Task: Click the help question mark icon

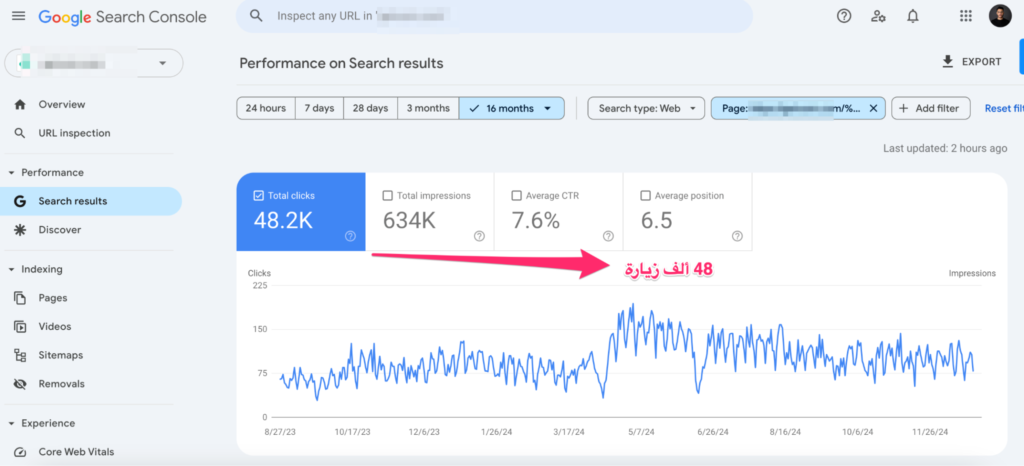Action: (844, 16)
